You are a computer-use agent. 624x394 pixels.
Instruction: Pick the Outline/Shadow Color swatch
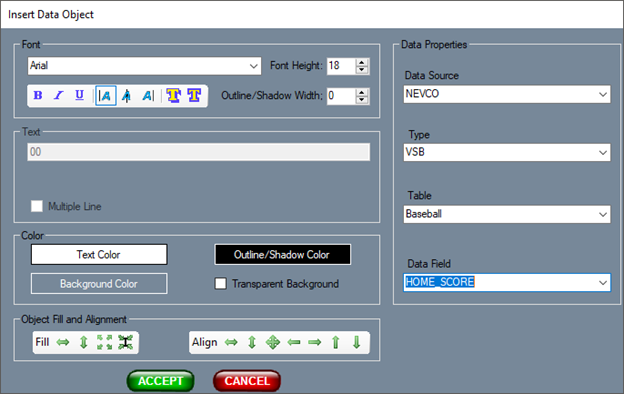pyautogui.click(x=283, y=255)
